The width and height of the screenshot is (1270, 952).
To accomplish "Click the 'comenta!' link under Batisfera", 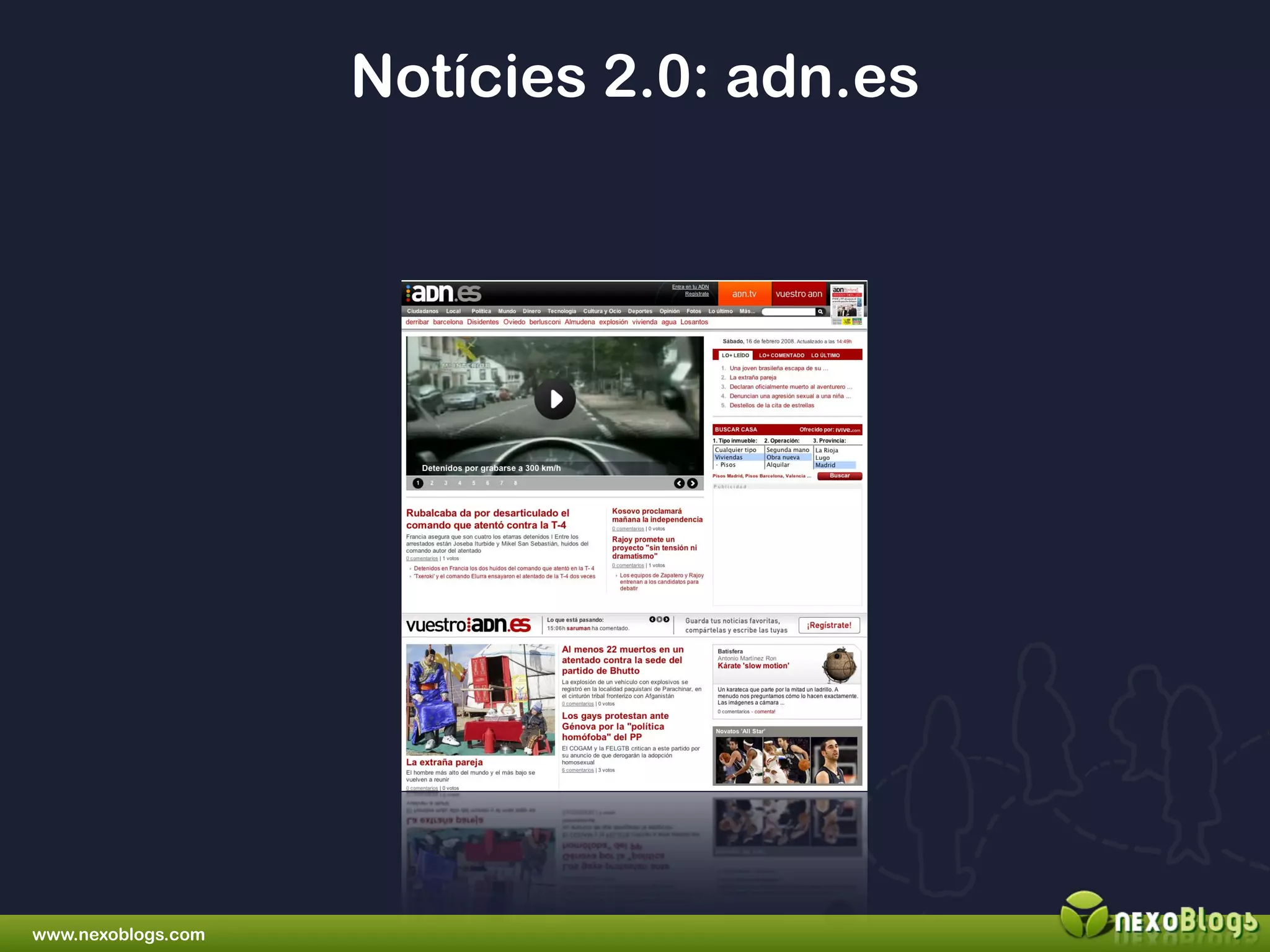I will tap(765, 712).
